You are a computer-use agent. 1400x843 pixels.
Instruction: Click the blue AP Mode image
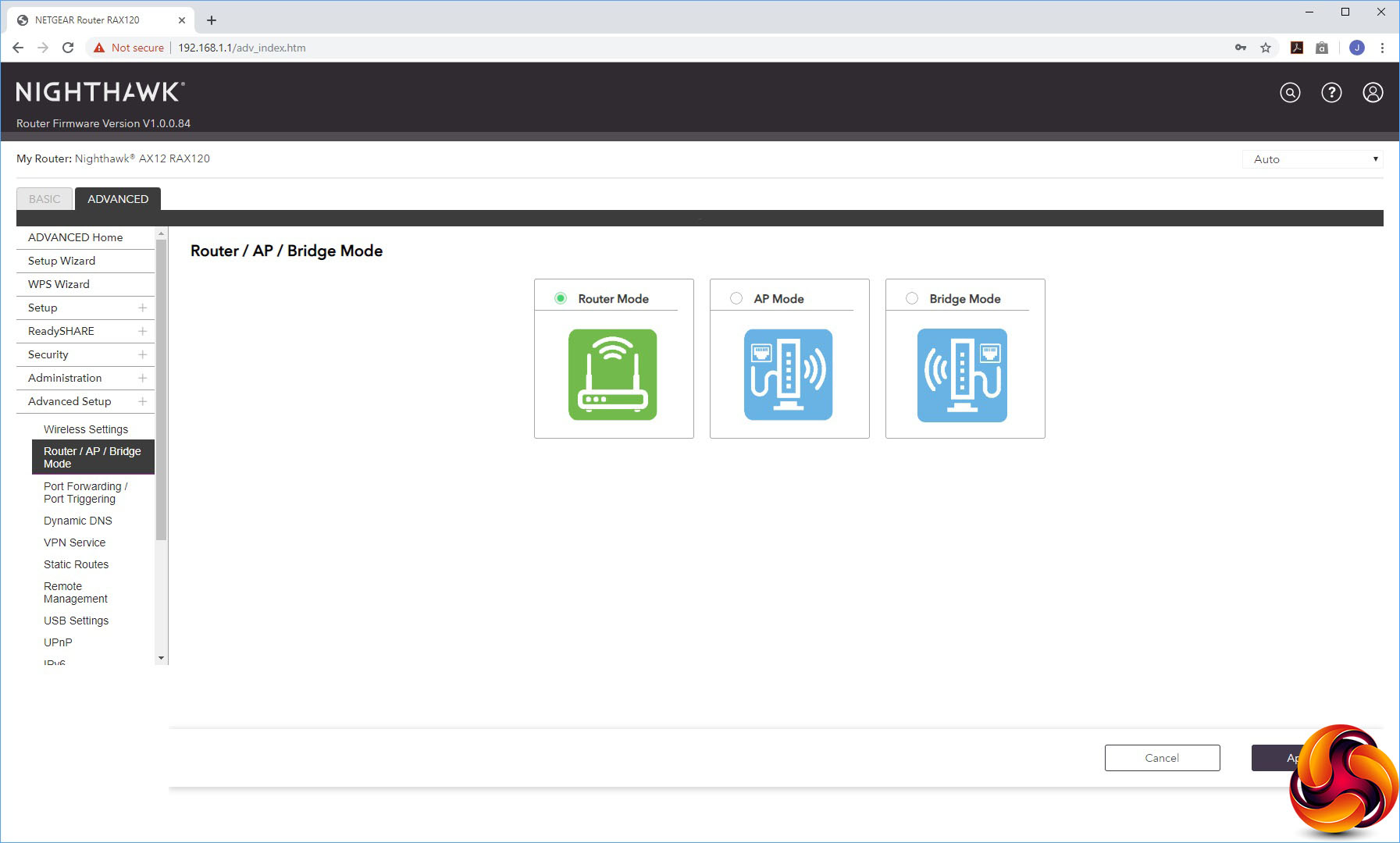coord(789,375)
